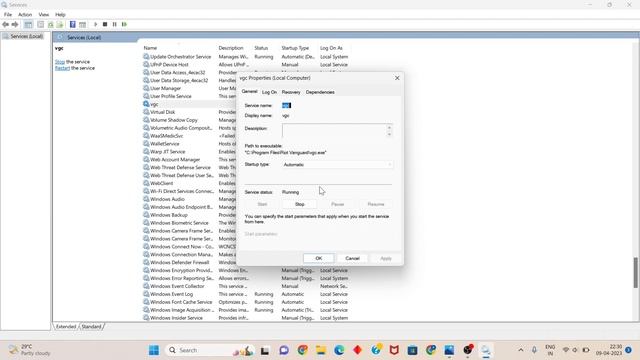Open the View menu
640x360 pixels.
(x=44, y=14)
